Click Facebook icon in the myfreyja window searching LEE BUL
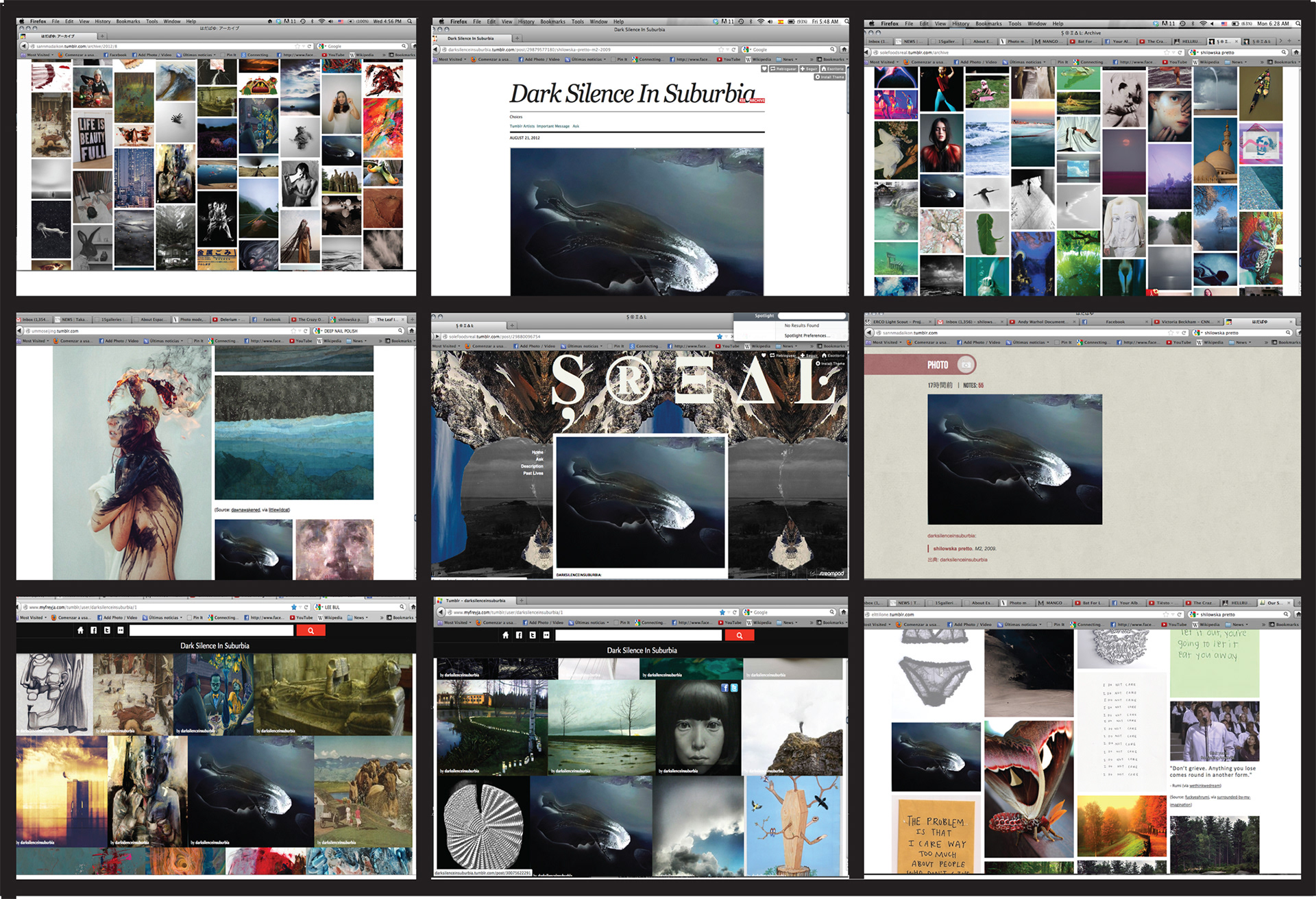The image size is (1316, 899). [93, 630]
